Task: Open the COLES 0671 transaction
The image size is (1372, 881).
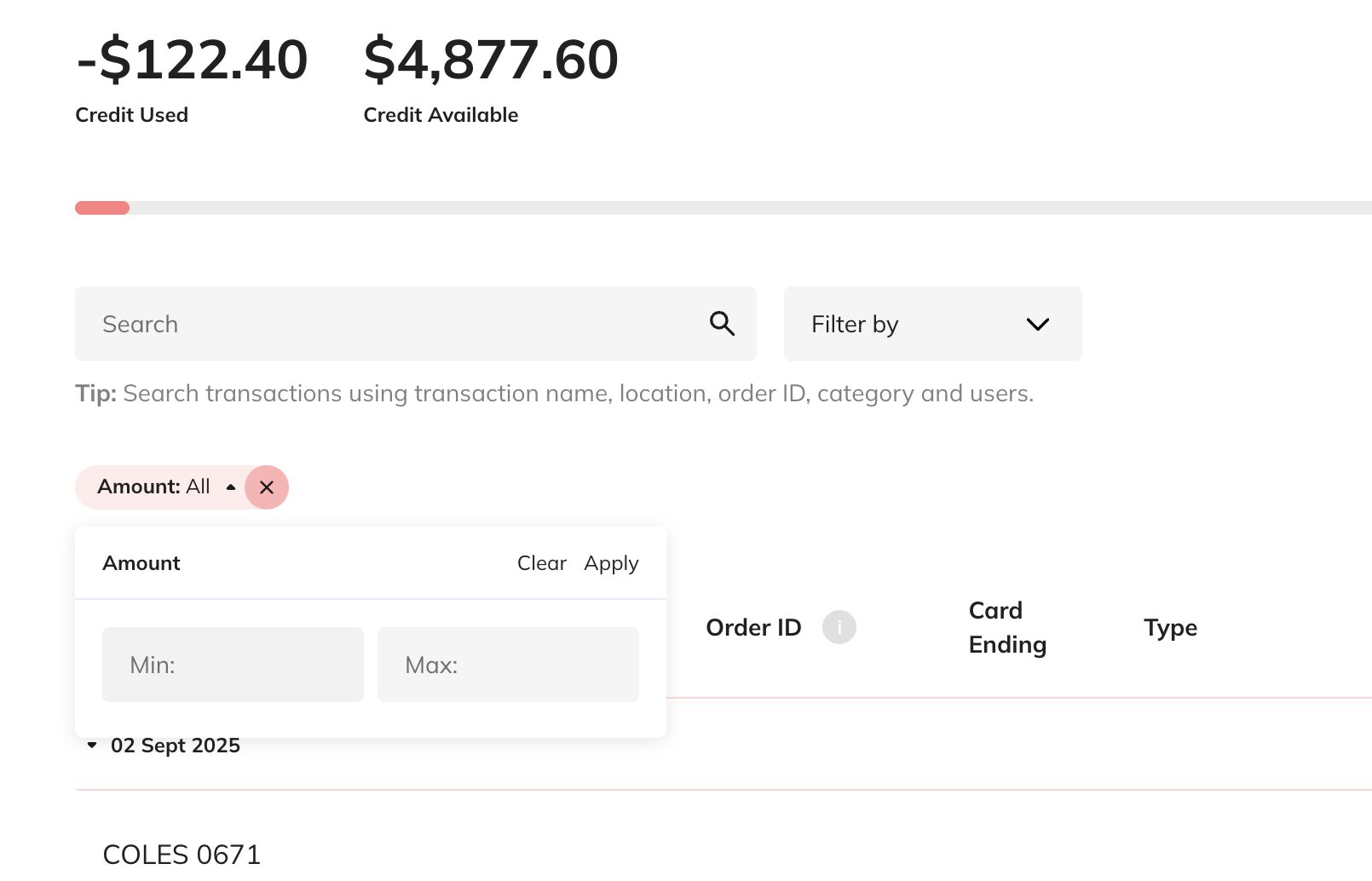Action: [x=182, y=855]
